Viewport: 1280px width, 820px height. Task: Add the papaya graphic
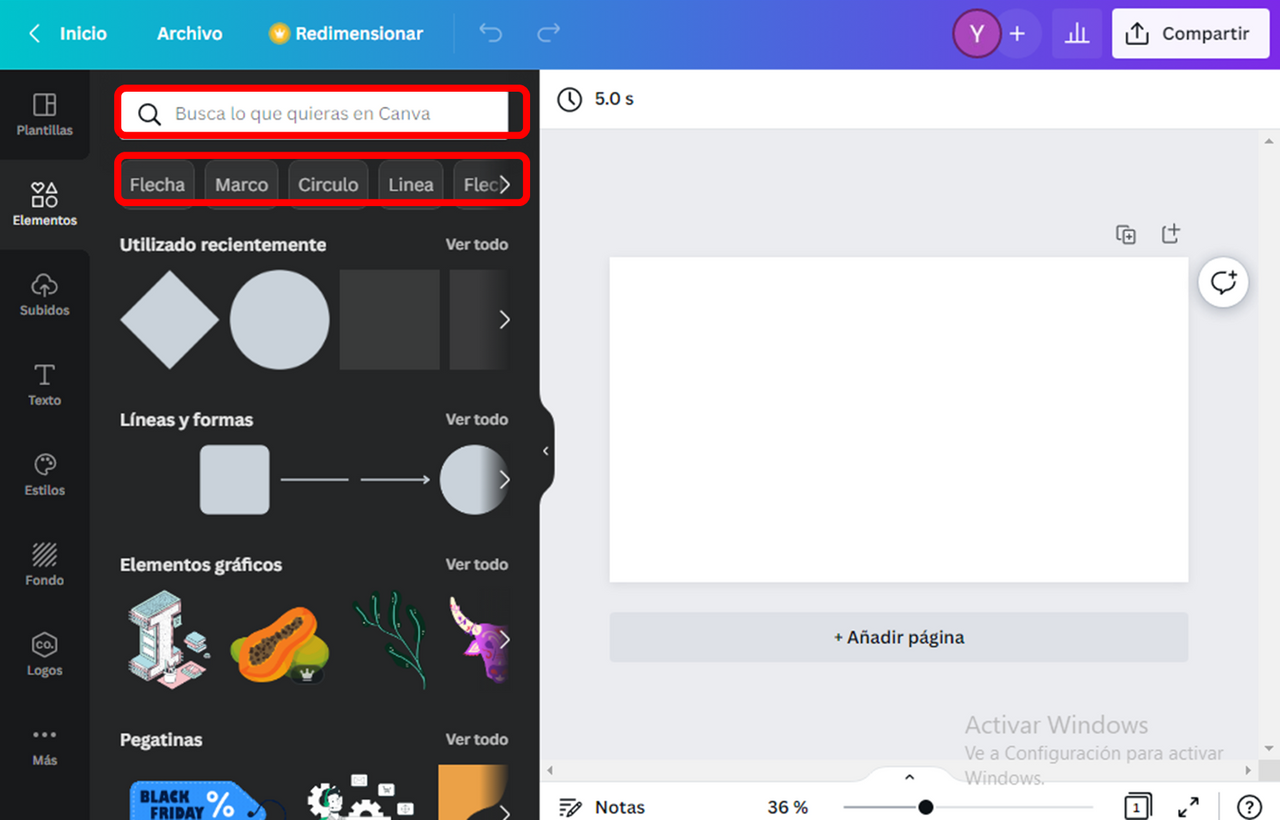[x=280, y=644]
